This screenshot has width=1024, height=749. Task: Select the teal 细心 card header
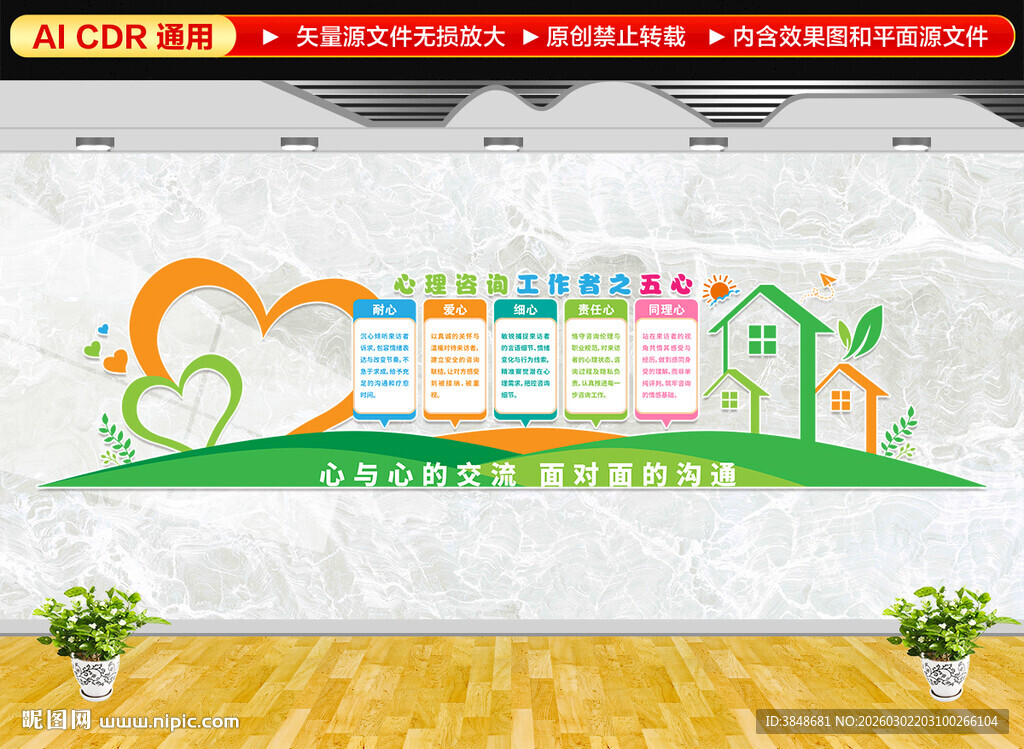526,309
